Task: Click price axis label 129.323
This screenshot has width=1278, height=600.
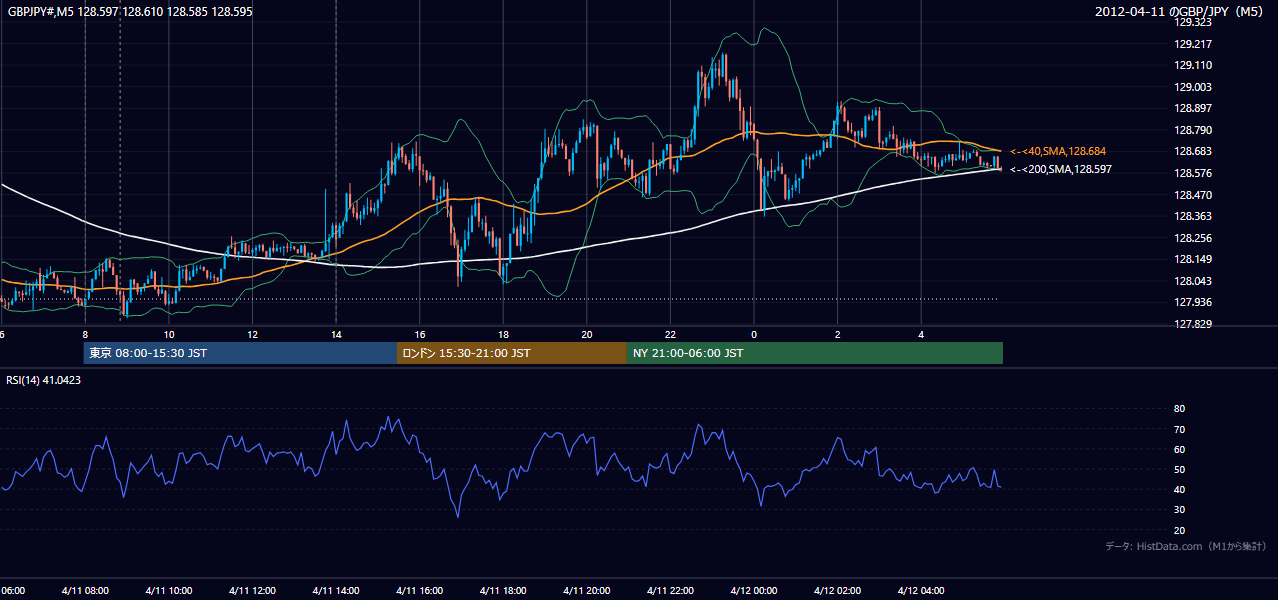Action: click(x=1193, y=22)
